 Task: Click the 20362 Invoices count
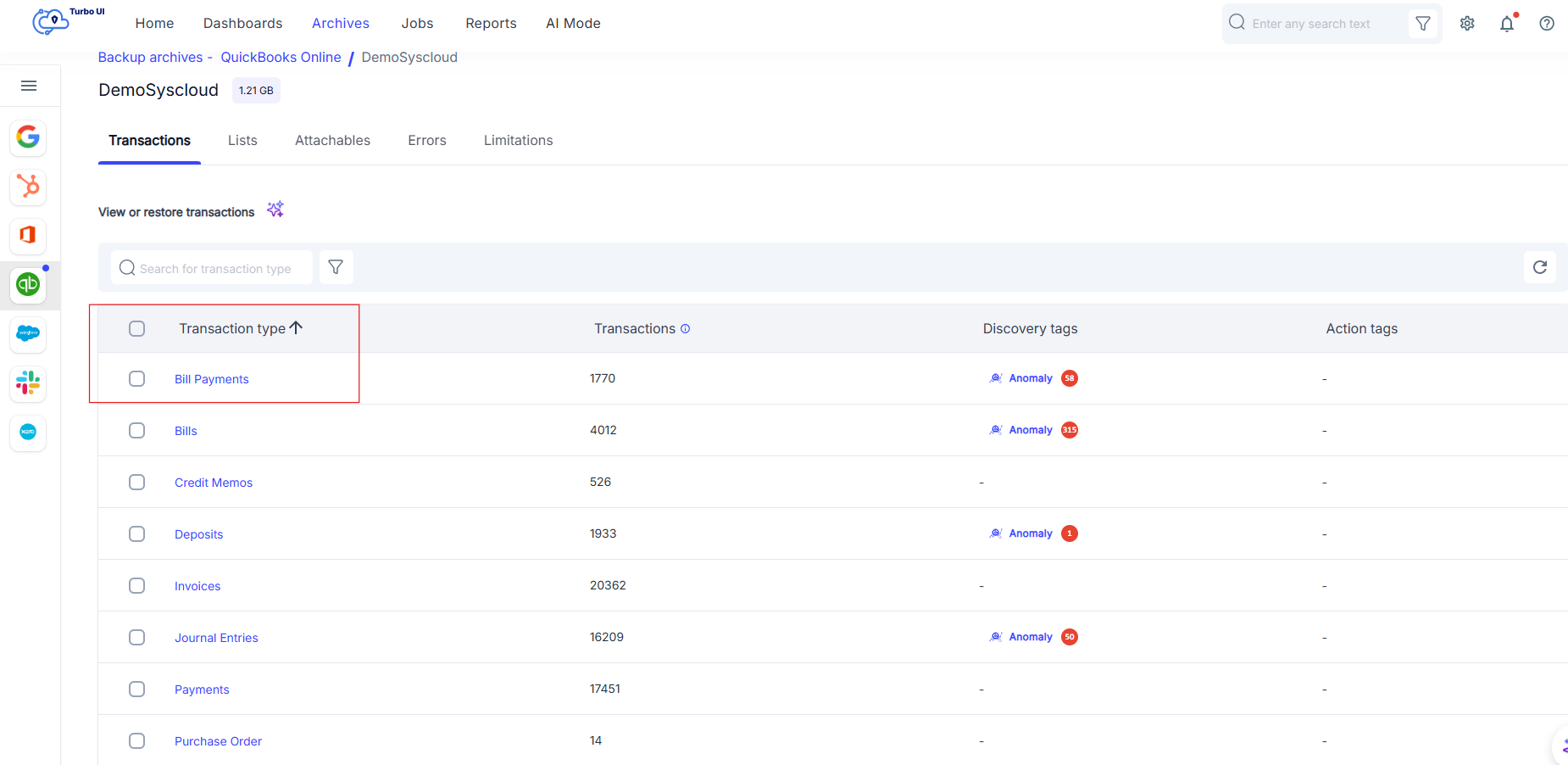tap(608, 585)
